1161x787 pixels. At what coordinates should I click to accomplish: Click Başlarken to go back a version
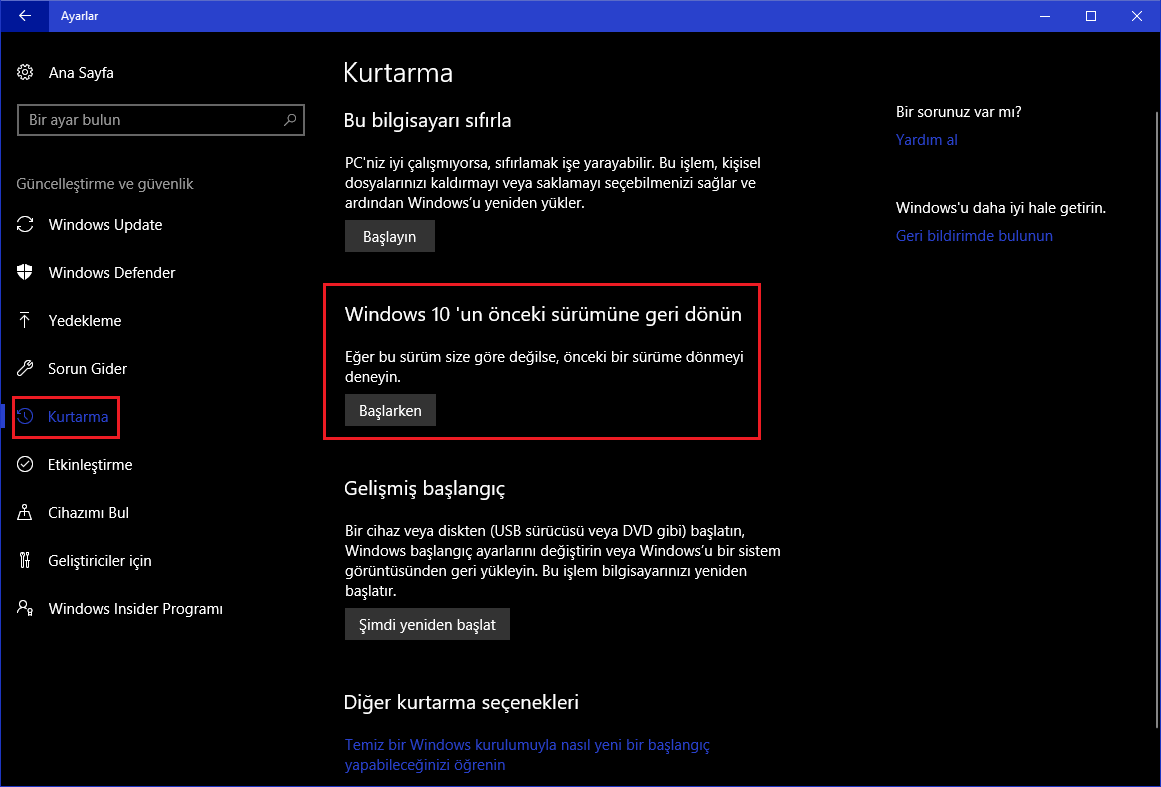[x=390, y=410]
